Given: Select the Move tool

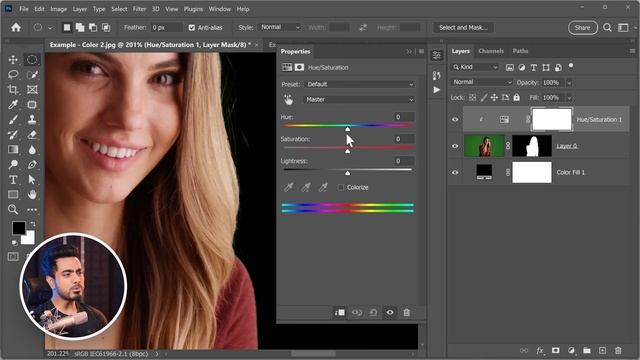Looking at the screenshot, I should tap(13, 60).
